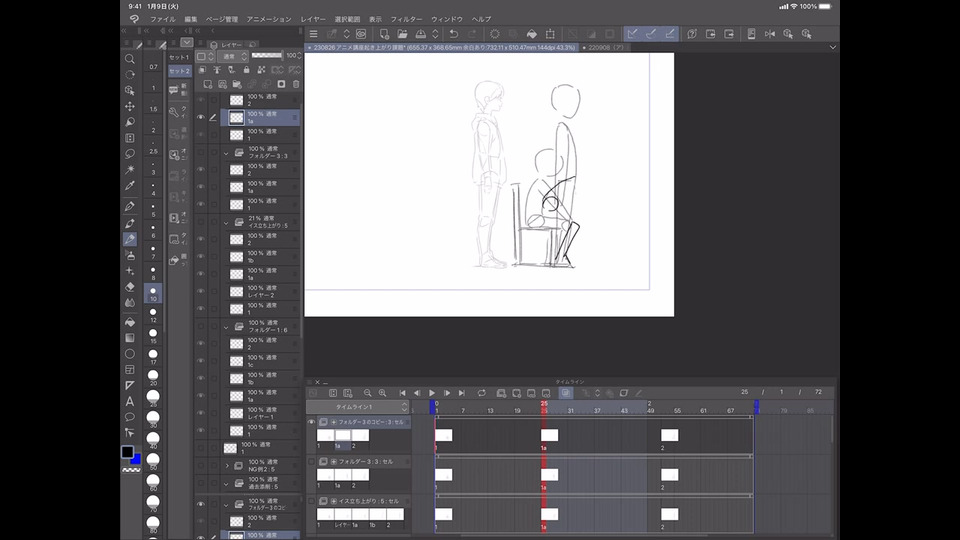
Task: Zoom in the timeline view
Action: coord(382,393)
